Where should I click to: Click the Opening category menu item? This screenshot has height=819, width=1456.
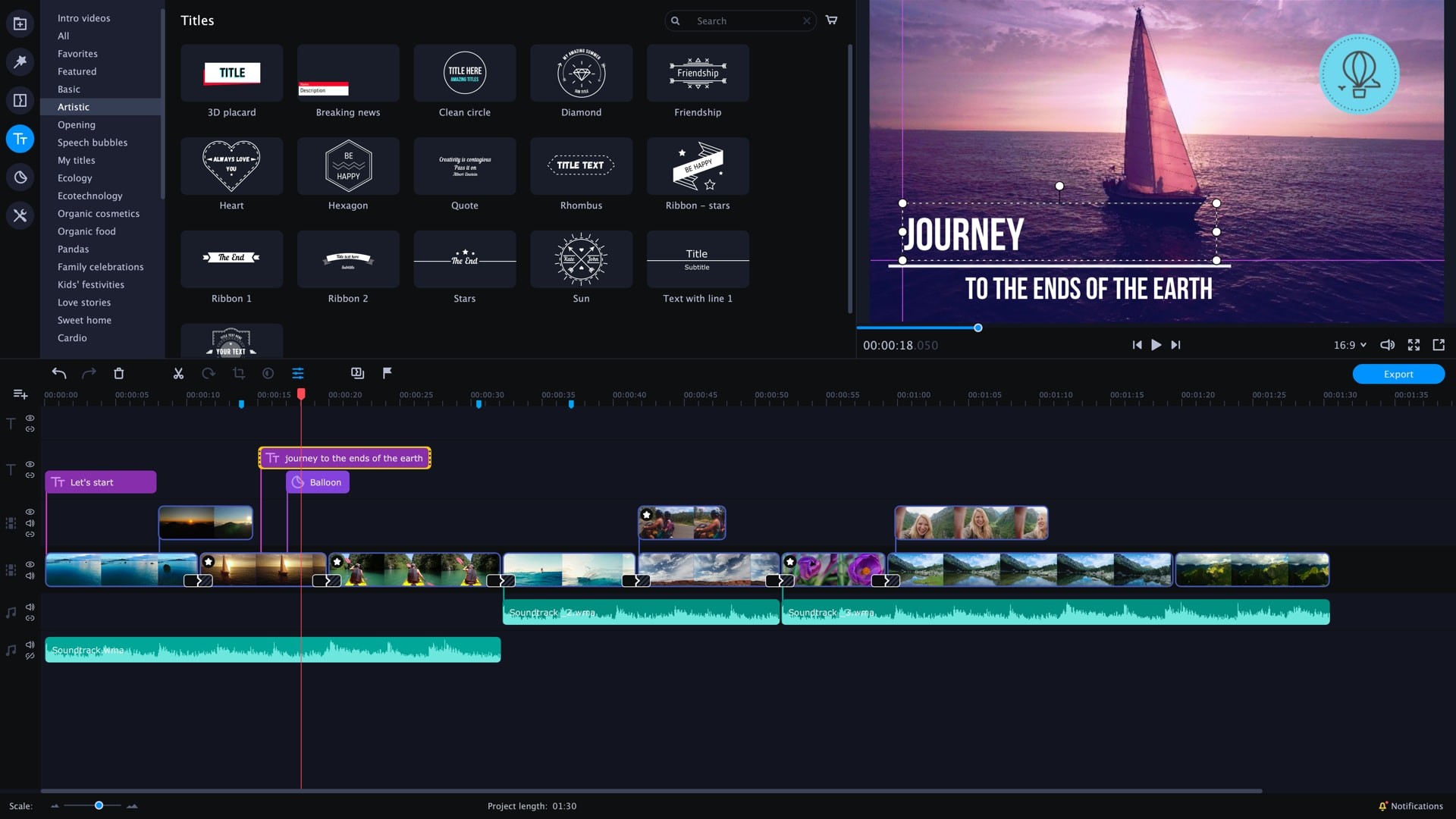[x=77, y=124]
